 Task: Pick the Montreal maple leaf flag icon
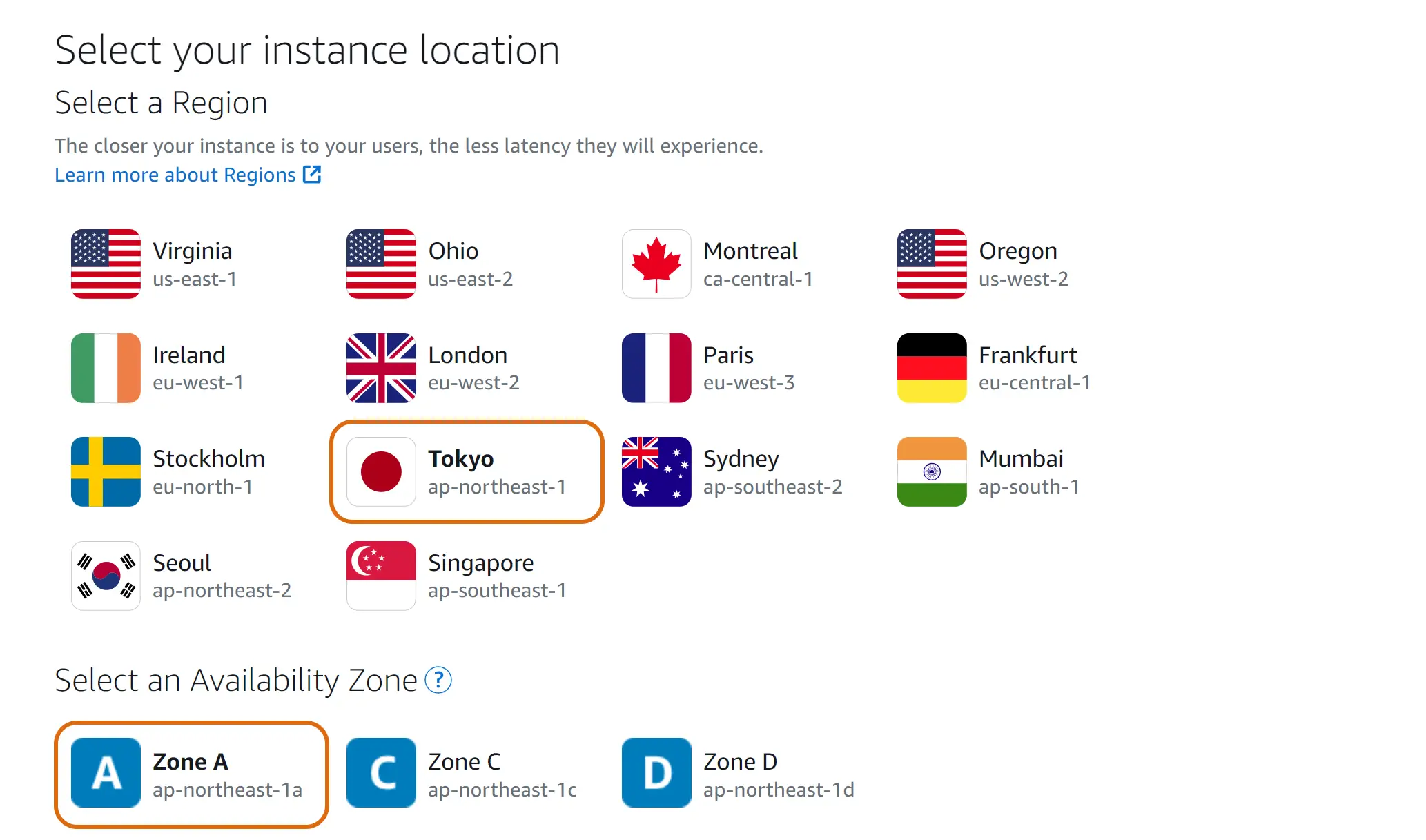pos(656,264)
